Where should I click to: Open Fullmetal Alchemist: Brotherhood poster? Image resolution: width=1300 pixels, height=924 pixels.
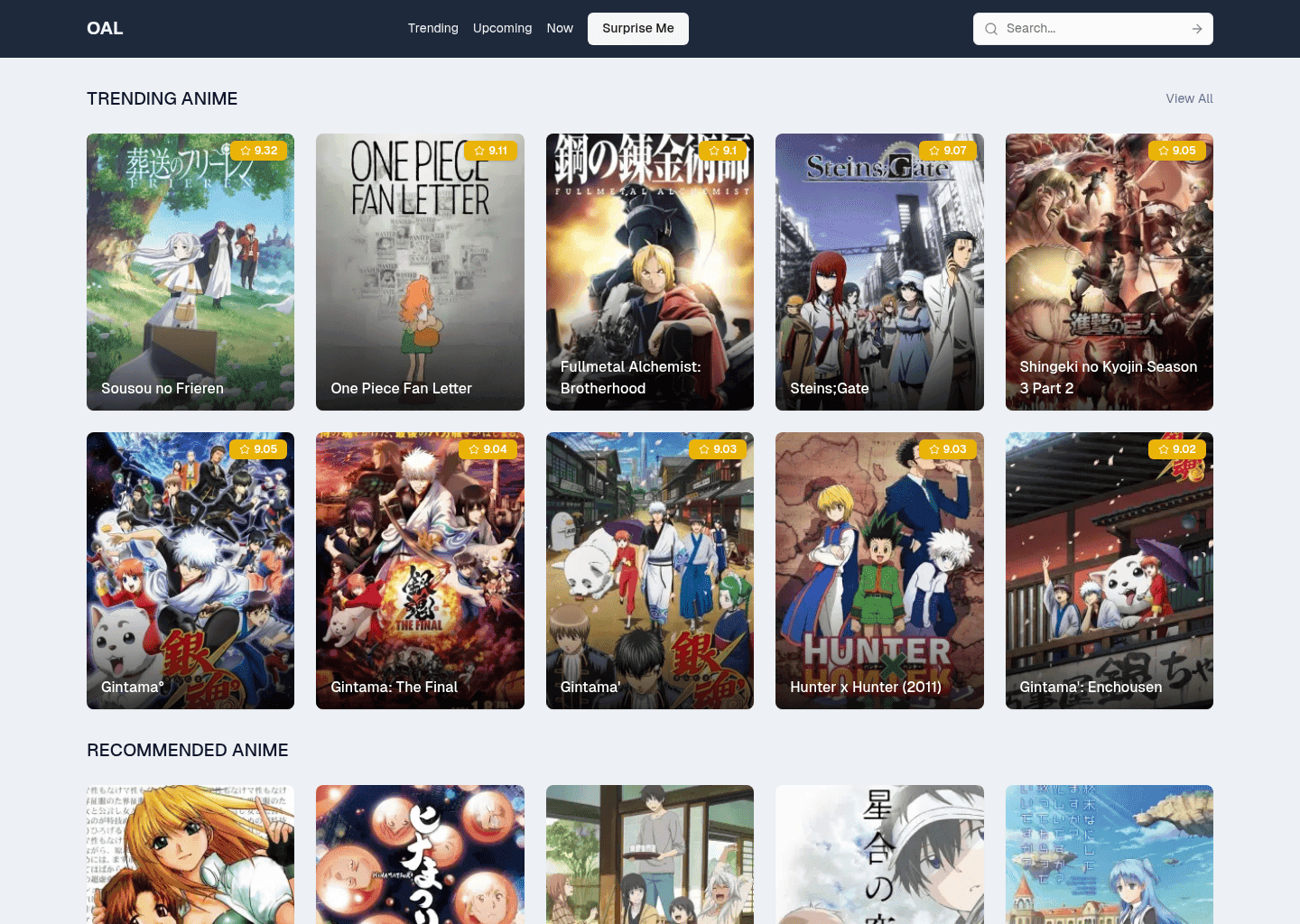[650, 273]
